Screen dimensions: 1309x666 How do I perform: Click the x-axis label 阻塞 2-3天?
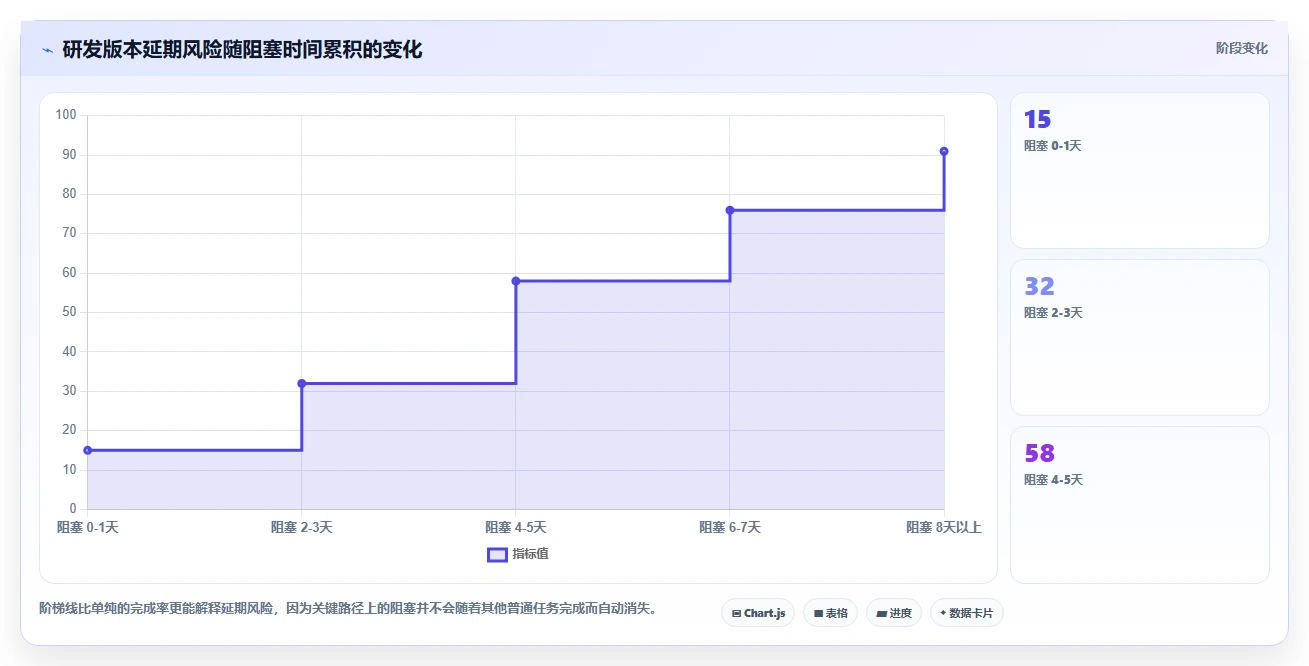pyautogui.click(x=302, y=527)
